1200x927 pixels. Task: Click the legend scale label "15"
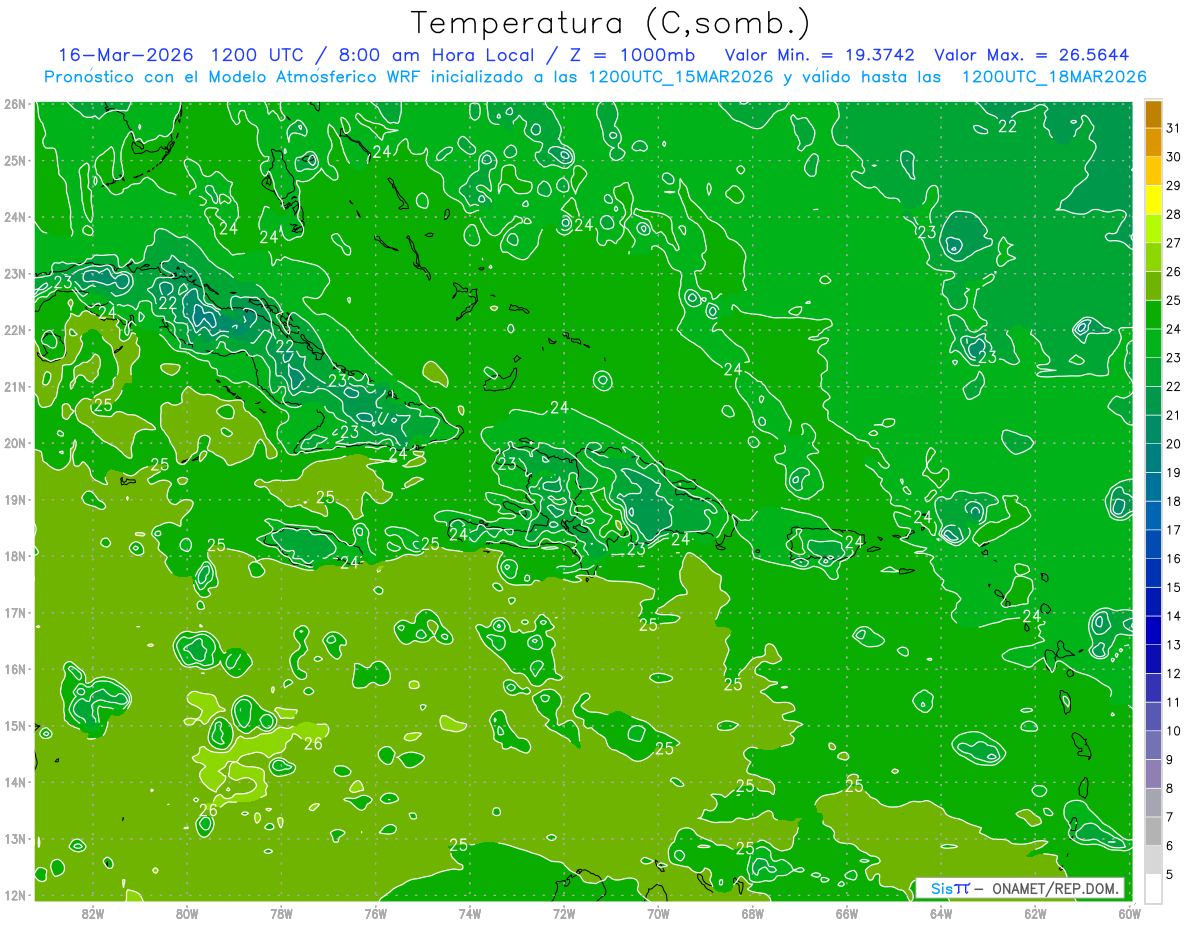1173,588
